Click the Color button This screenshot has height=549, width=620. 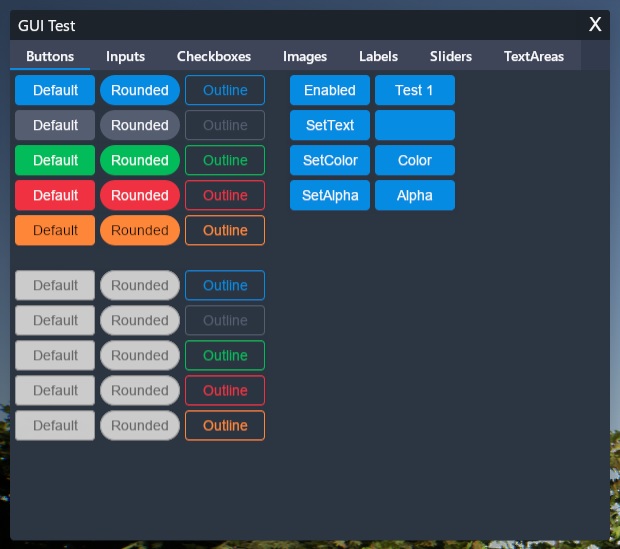click(x=415, y=160)
